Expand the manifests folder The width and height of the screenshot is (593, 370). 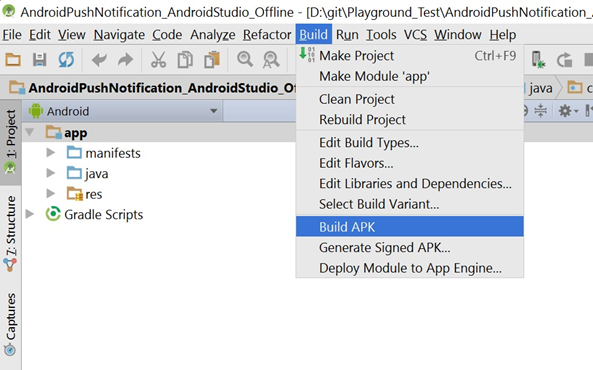(x=51, y=152)
